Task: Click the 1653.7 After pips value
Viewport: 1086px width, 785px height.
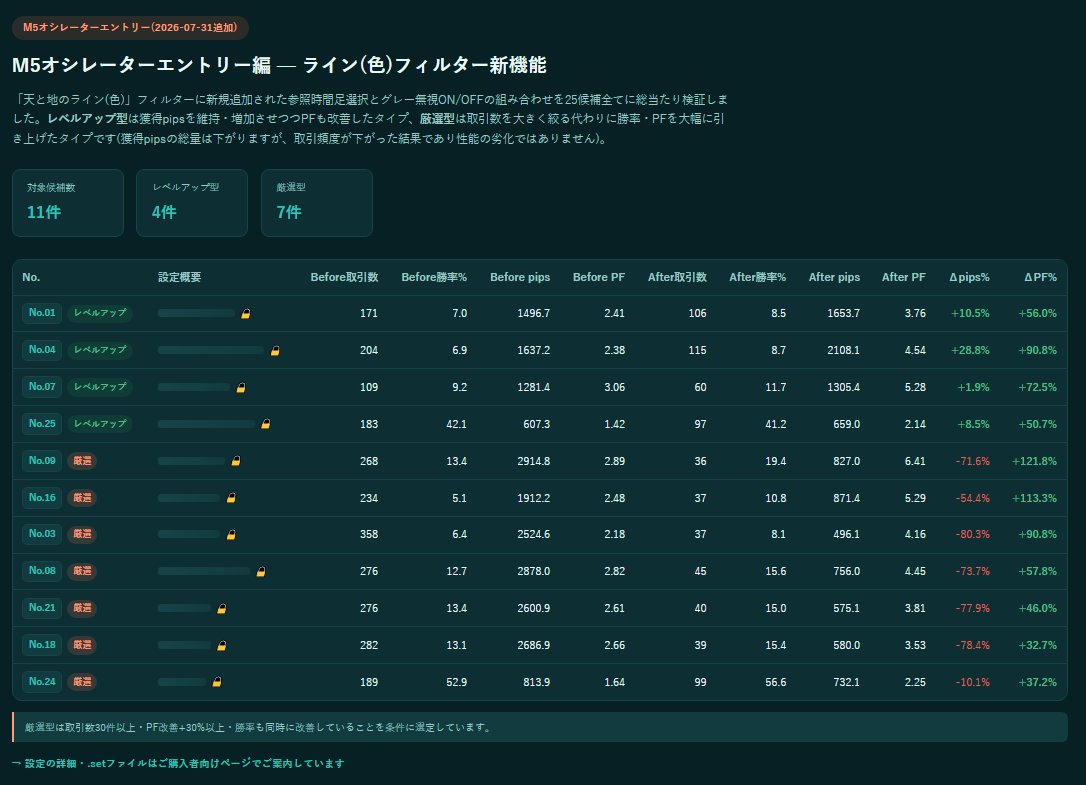Action: pyautogui.click(x=843, y=314)
